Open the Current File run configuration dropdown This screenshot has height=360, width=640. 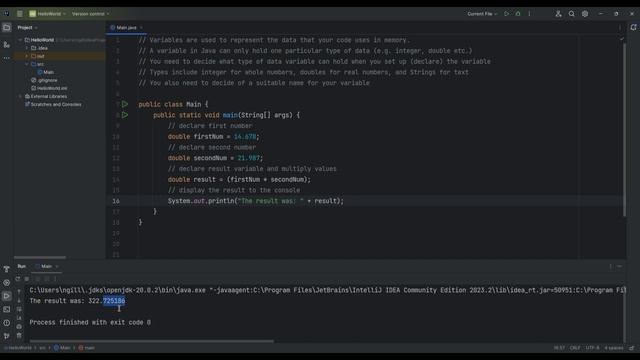pos(482,14)
